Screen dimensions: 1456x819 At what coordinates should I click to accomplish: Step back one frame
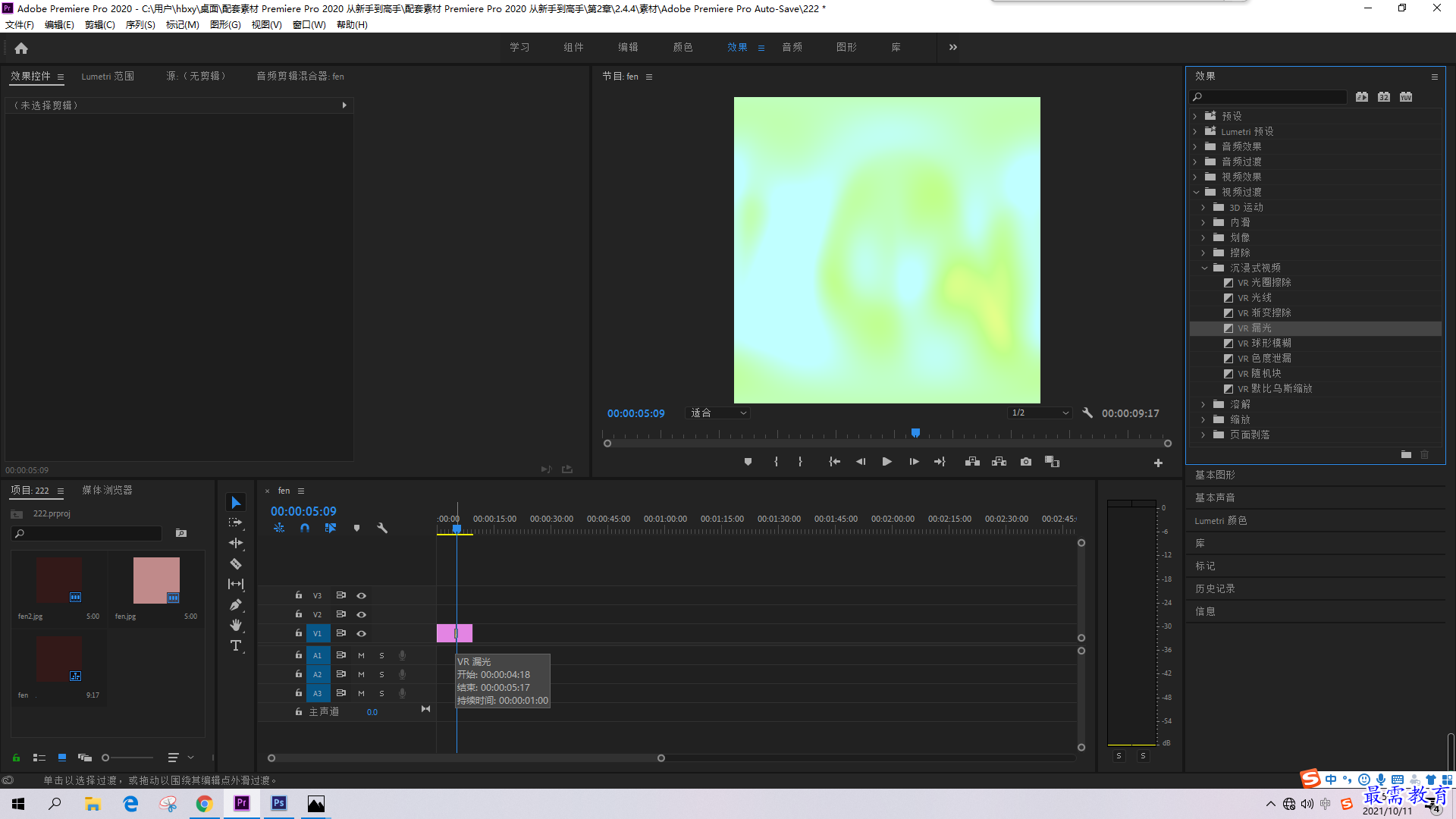861,462
